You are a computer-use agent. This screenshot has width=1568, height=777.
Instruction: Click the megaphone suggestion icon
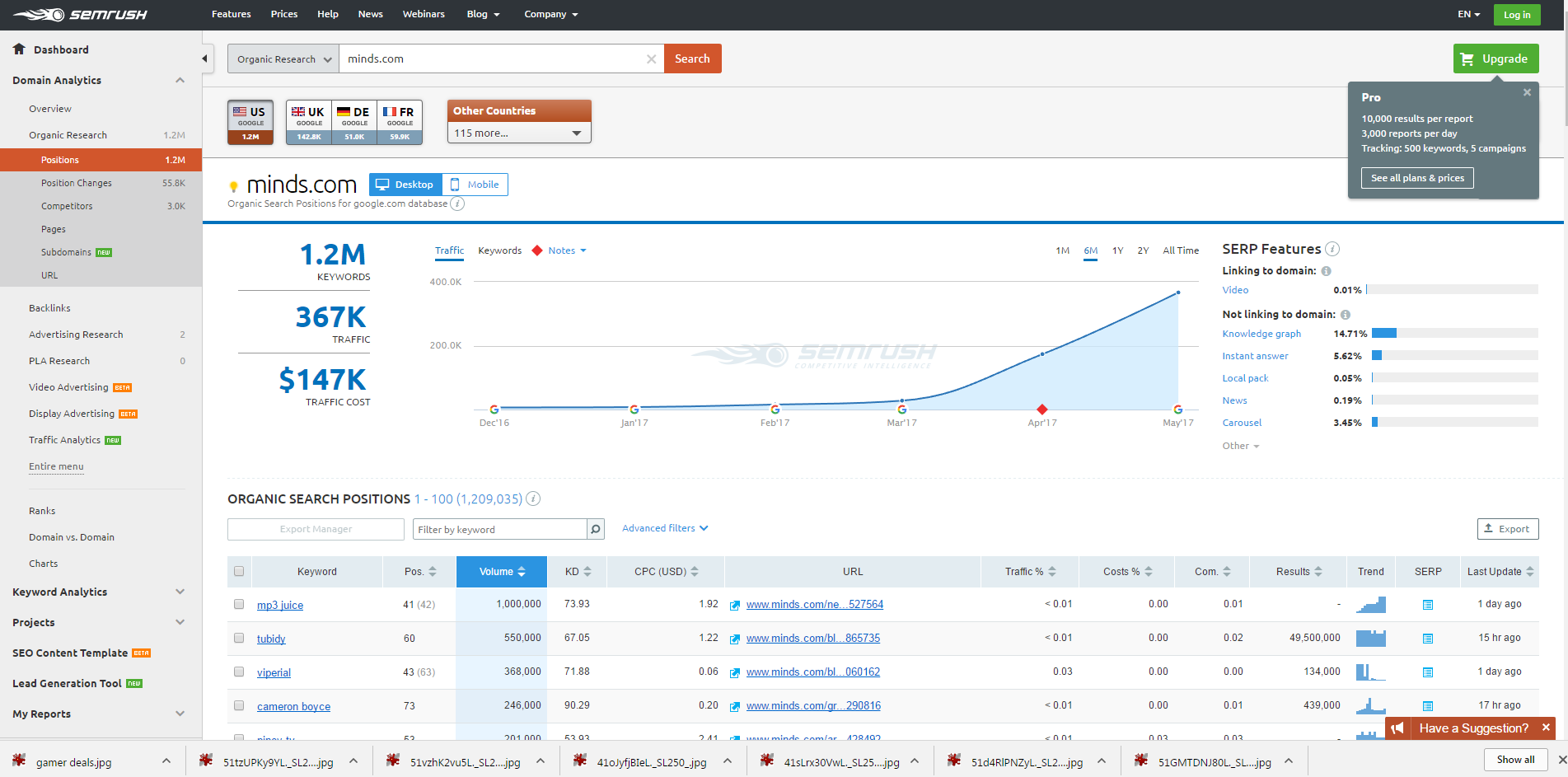click(1397, 728)
